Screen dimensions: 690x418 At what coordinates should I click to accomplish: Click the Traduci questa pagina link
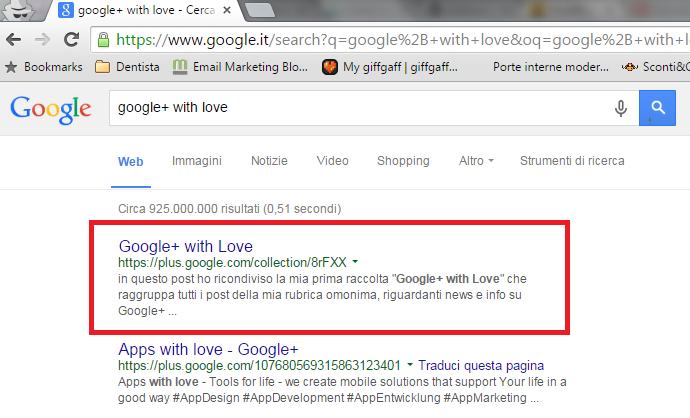pos(481,365)
